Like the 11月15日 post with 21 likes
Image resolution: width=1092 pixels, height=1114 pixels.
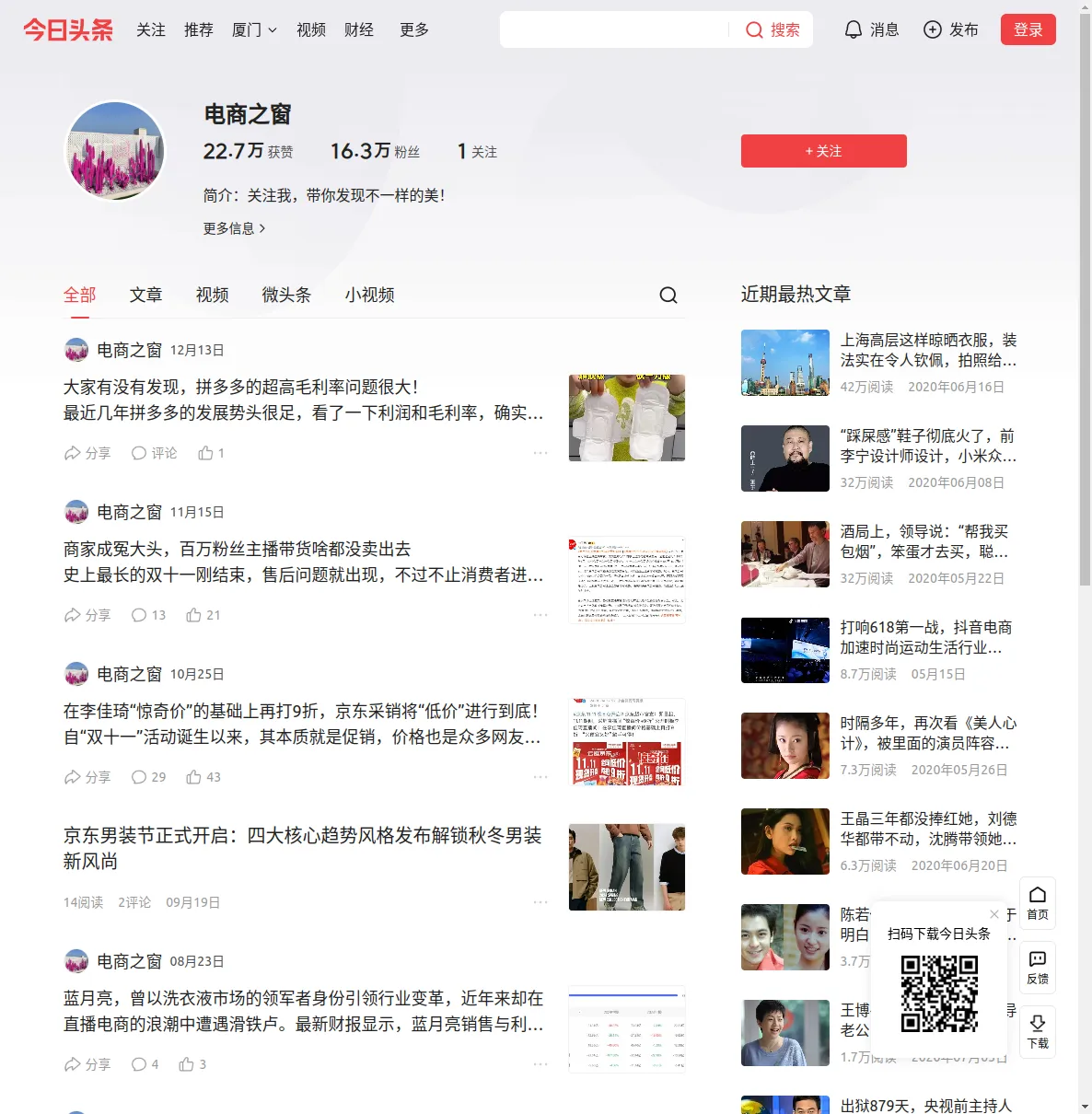click(x=203, y=615)
